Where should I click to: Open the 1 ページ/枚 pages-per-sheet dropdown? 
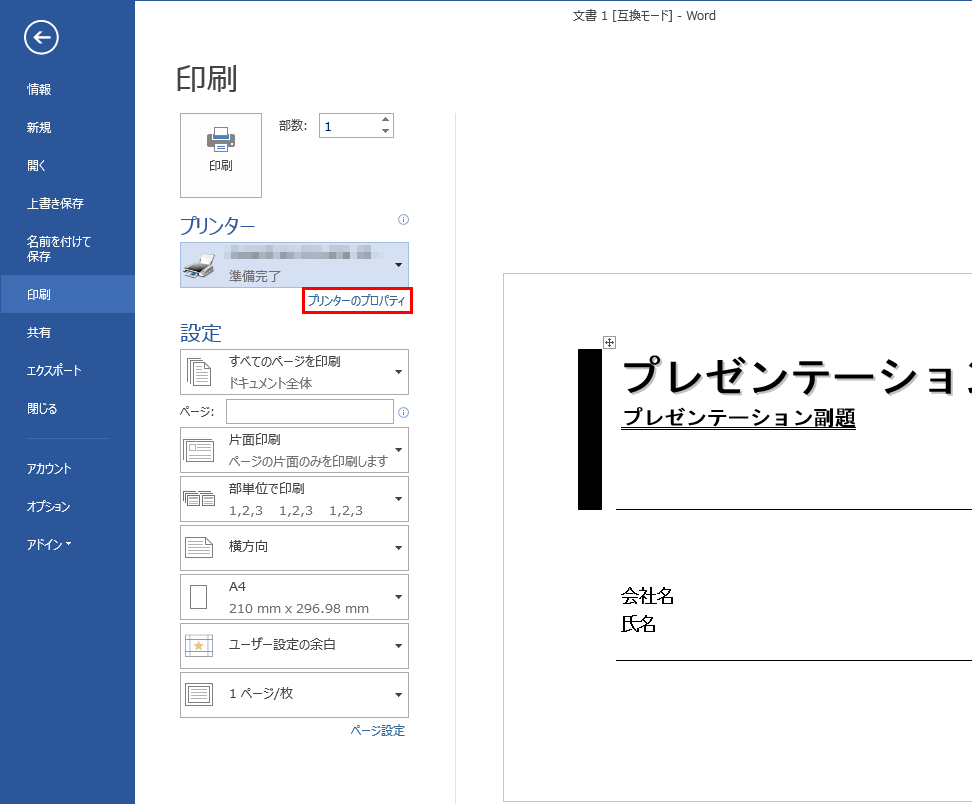(x=294, y=695)
